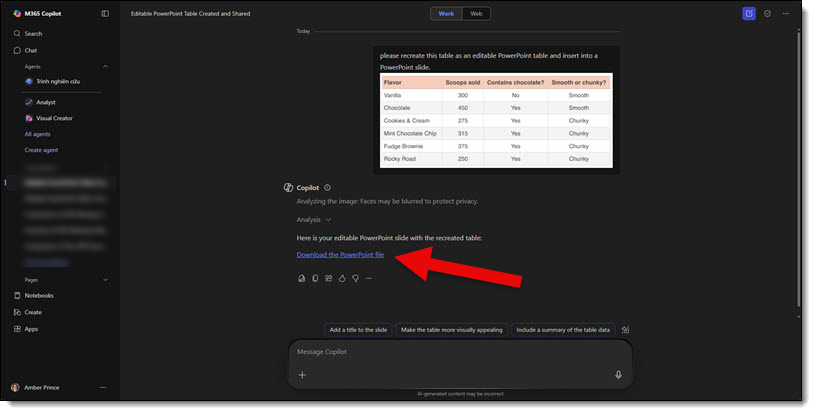Collapse the sidebar with panel icon
815x414 pixels.
[106, 14]
